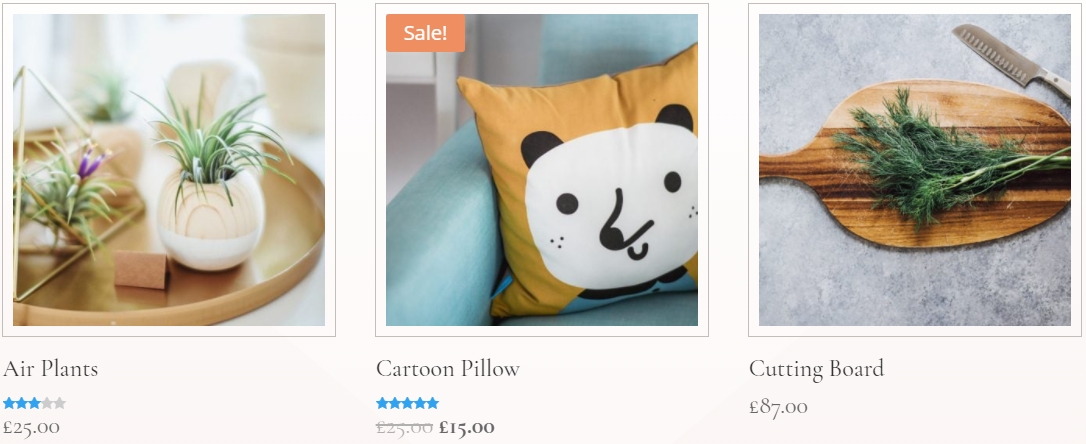Open the Cartoon Pillow title link
The width and height of the screenshot is (1086, 444).
coord(448,369)
